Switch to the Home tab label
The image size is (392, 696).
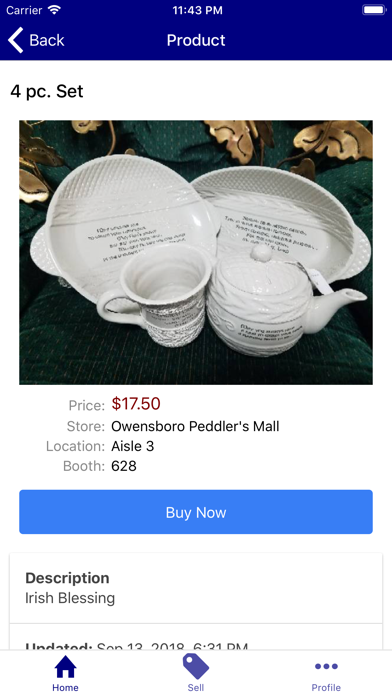click(65, 688)
